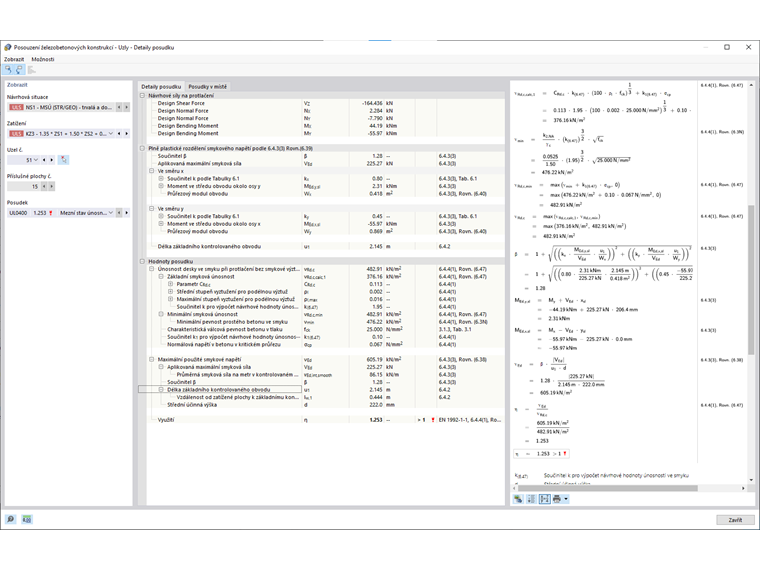Print the formula panel with the printer icon
Viewport: 760px width, 570px height.
(557, 499)
